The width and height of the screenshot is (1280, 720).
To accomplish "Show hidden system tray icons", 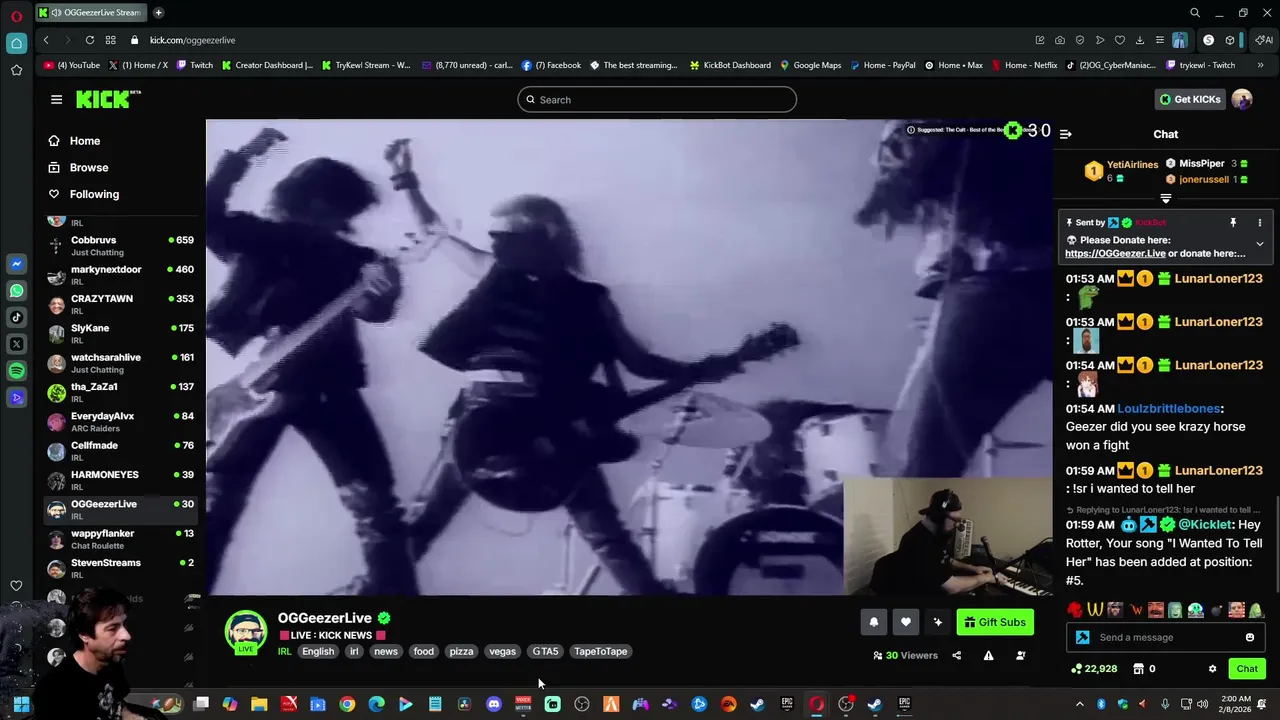I will (1079, 704).
